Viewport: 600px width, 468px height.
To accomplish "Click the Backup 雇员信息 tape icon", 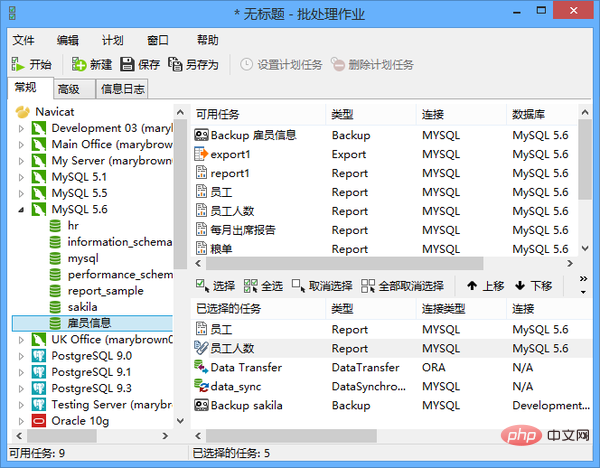I will [201, 135].
